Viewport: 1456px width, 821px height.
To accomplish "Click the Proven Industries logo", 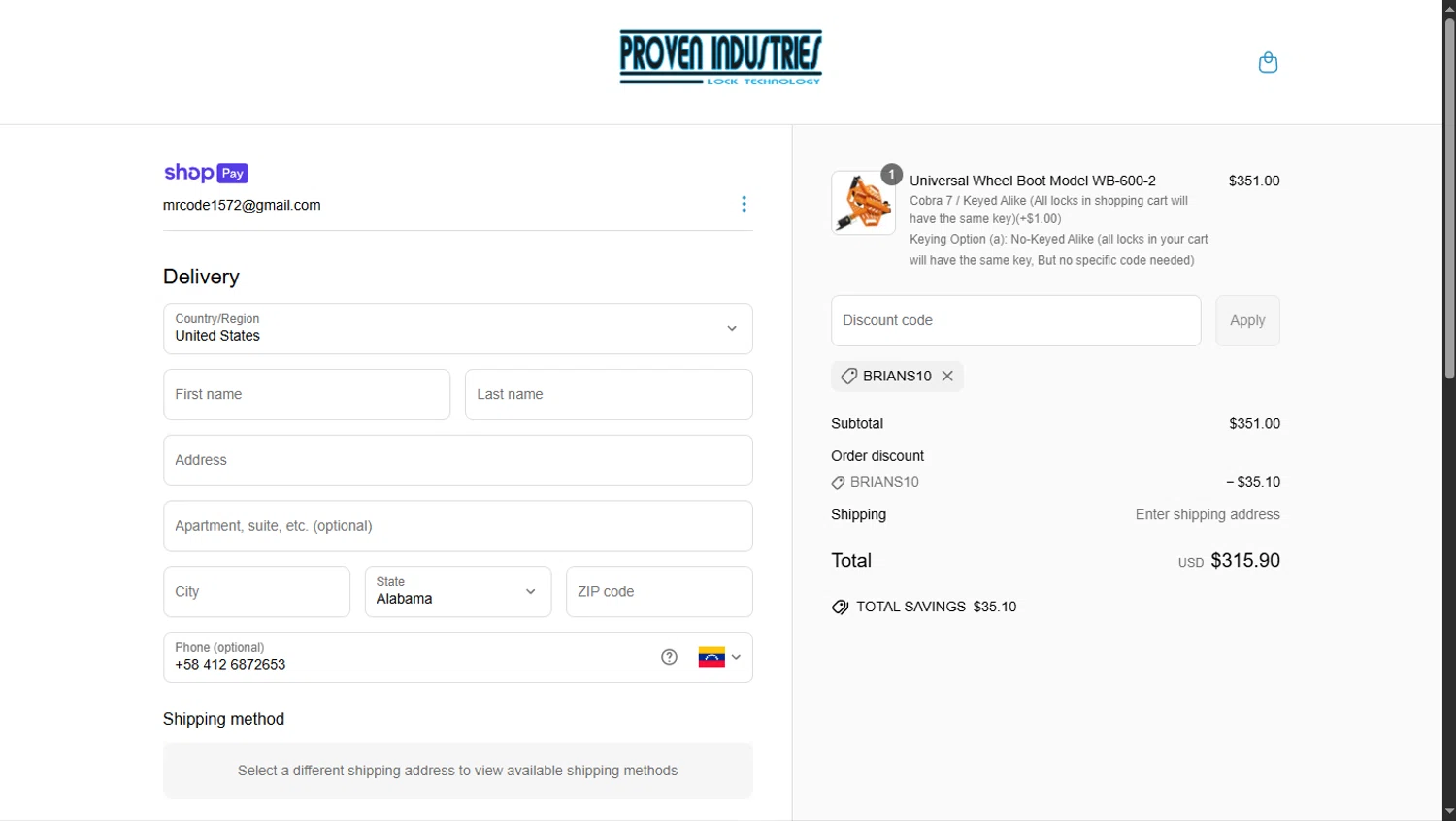I will pyautogui.click(x=720, y=57).
